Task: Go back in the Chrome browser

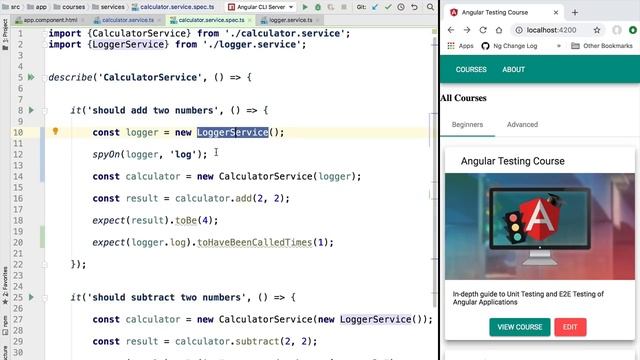Action: 451,30
